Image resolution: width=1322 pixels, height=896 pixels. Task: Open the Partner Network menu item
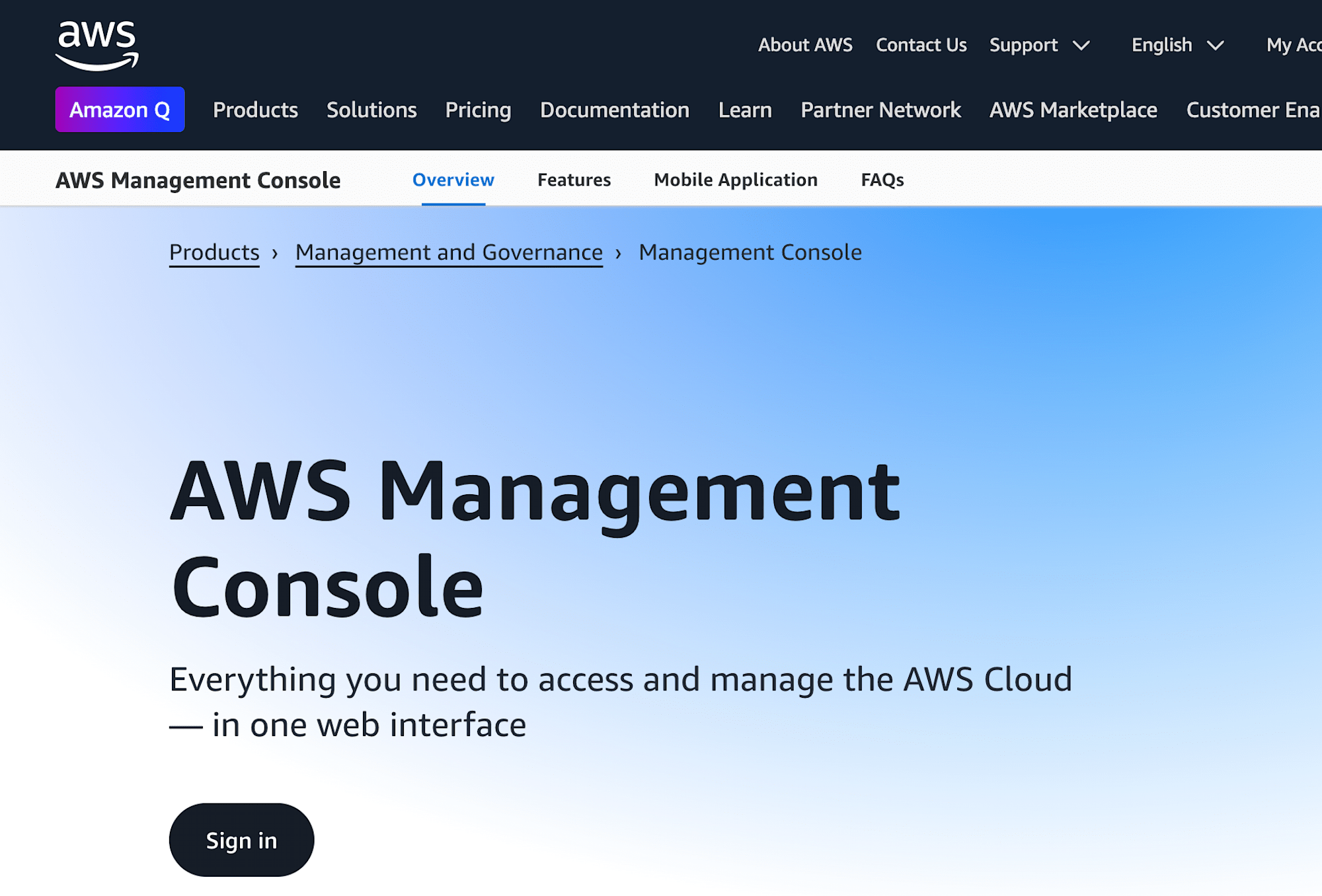(x=880, y=110)
